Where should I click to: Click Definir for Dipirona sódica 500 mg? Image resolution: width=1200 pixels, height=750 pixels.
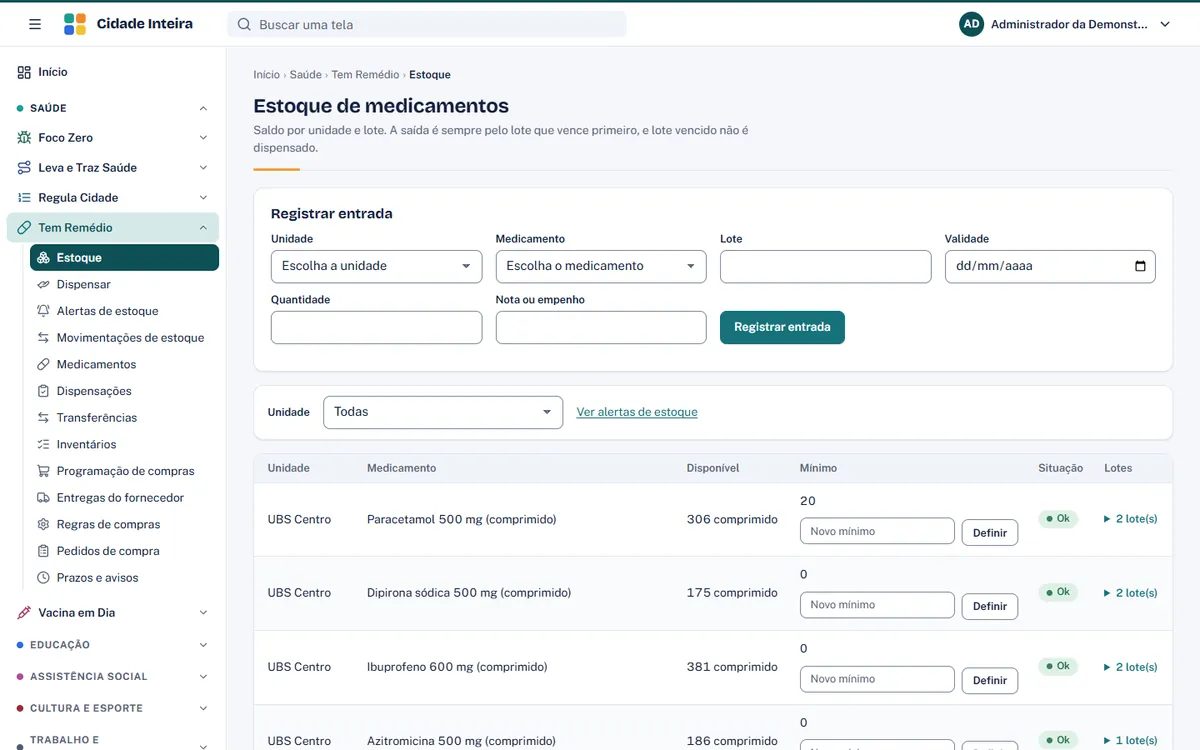click(990, 606)
